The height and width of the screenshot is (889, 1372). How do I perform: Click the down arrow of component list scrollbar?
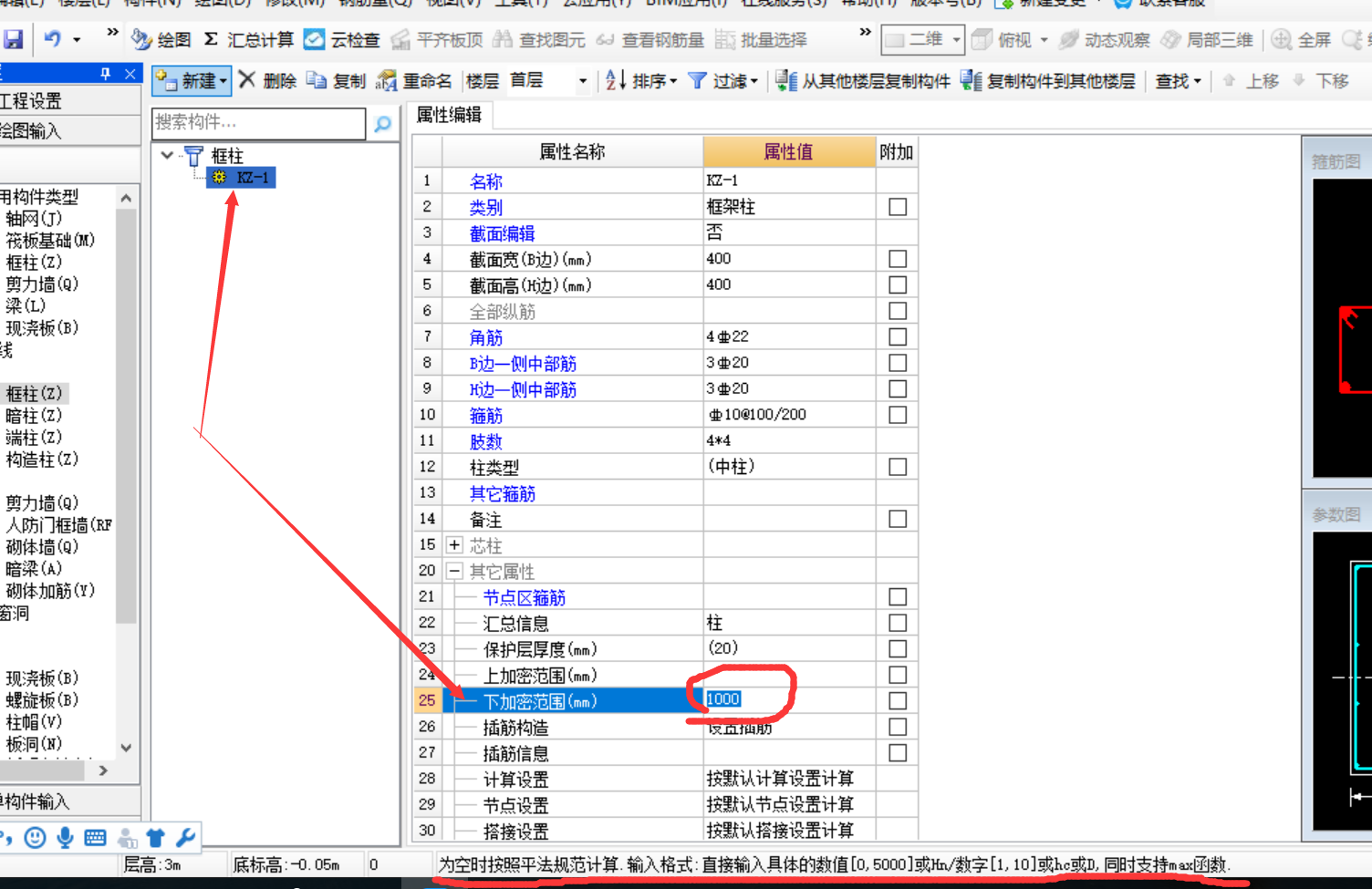(x=126, y=747)
